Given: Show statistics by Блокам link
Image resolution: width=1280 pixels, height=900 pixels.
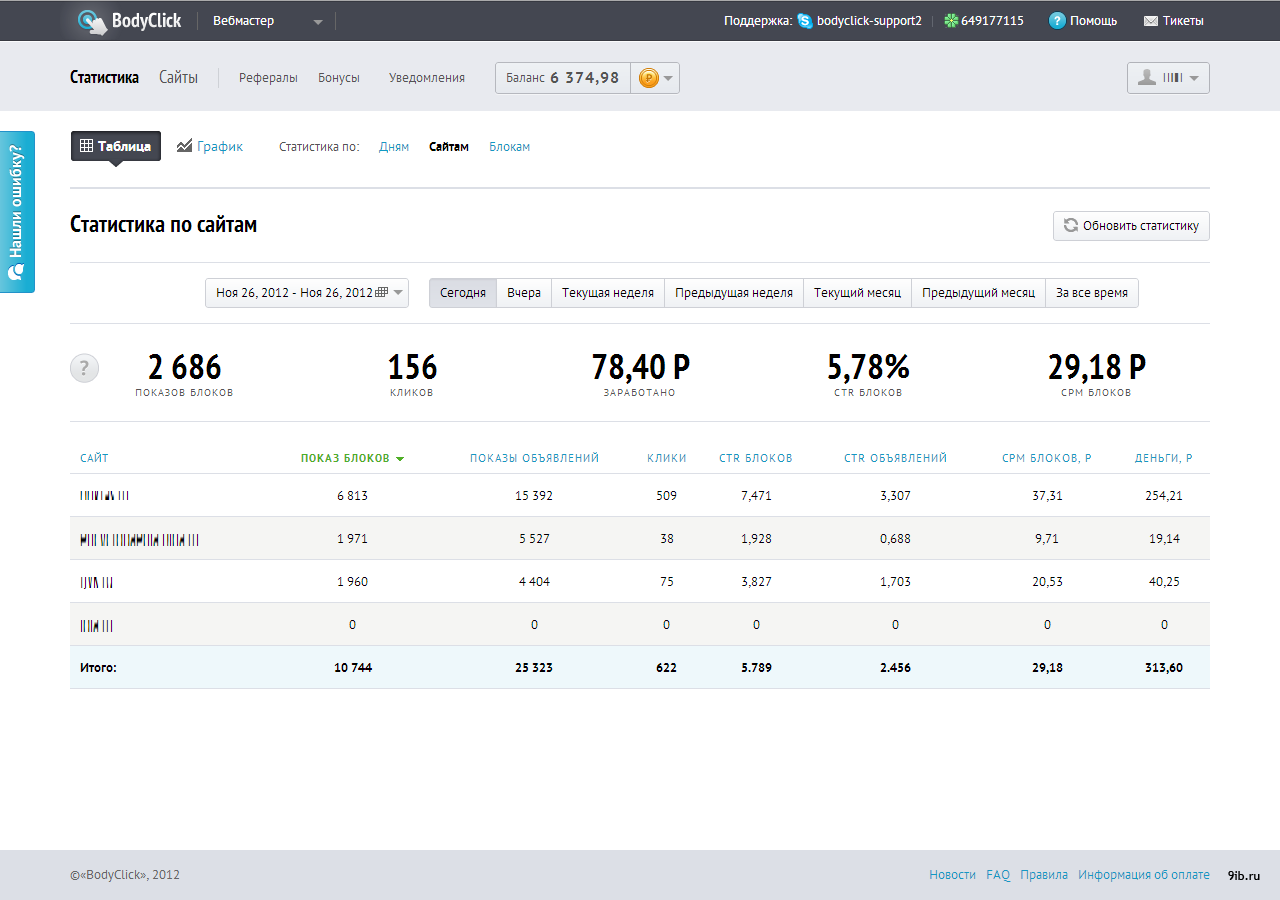Looking at the screenshot, I should point(509,147).
